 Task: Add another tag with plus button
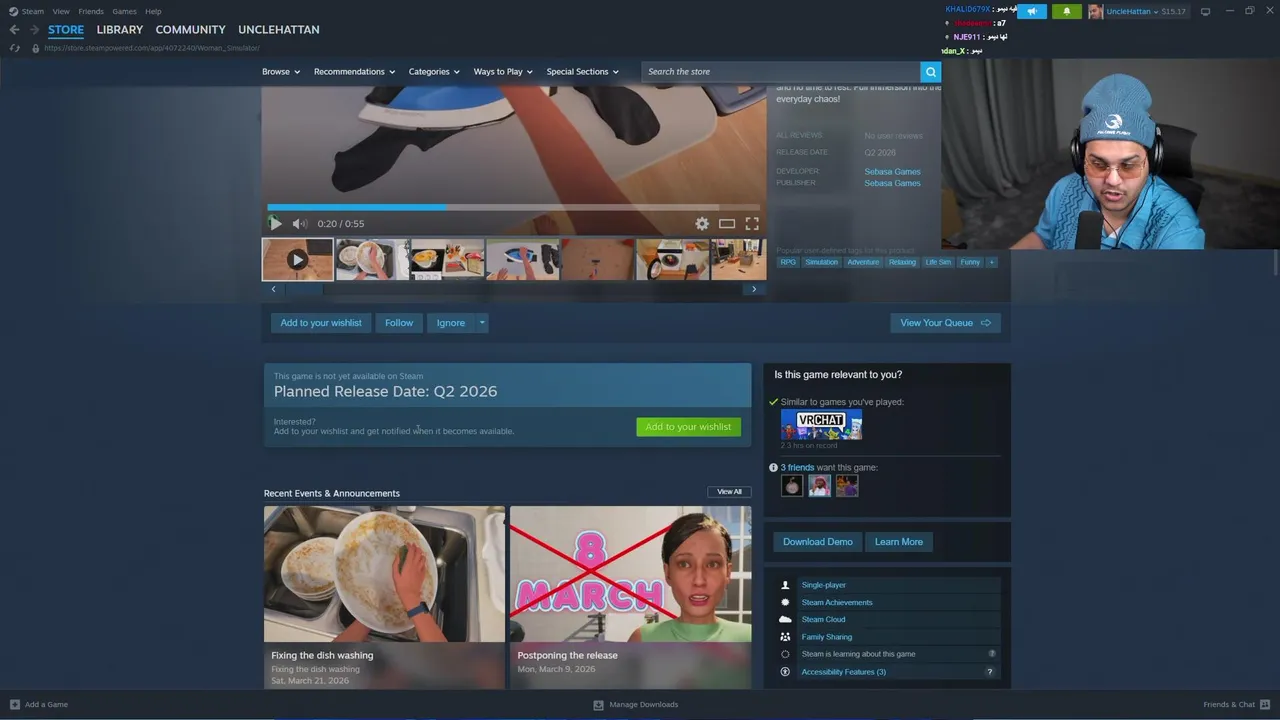pyautogui.click(x=991, y=262)
